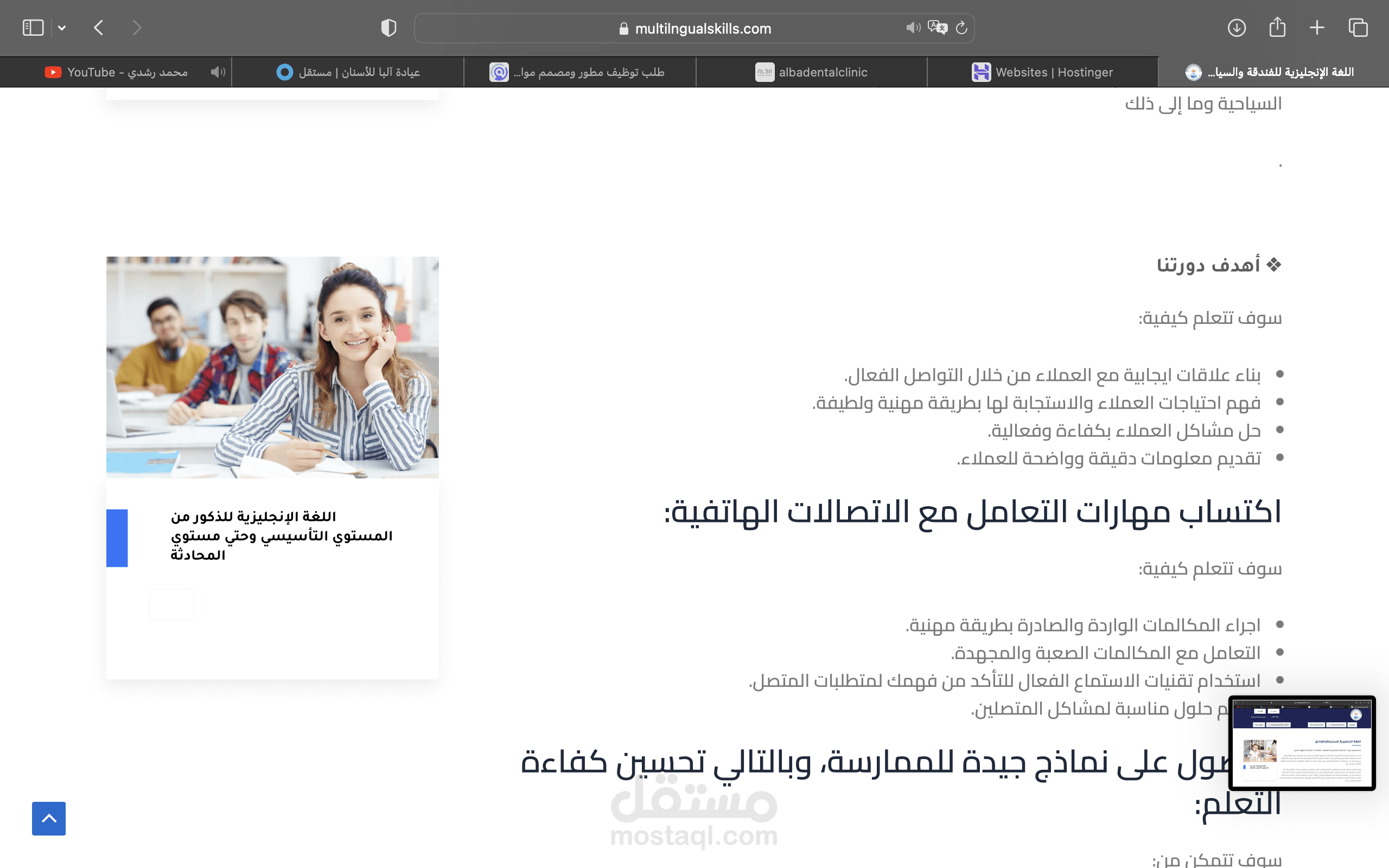Toggle the Safari sidebar
The width and height of the screenshot is (1389, 868).
pos(33,28)
